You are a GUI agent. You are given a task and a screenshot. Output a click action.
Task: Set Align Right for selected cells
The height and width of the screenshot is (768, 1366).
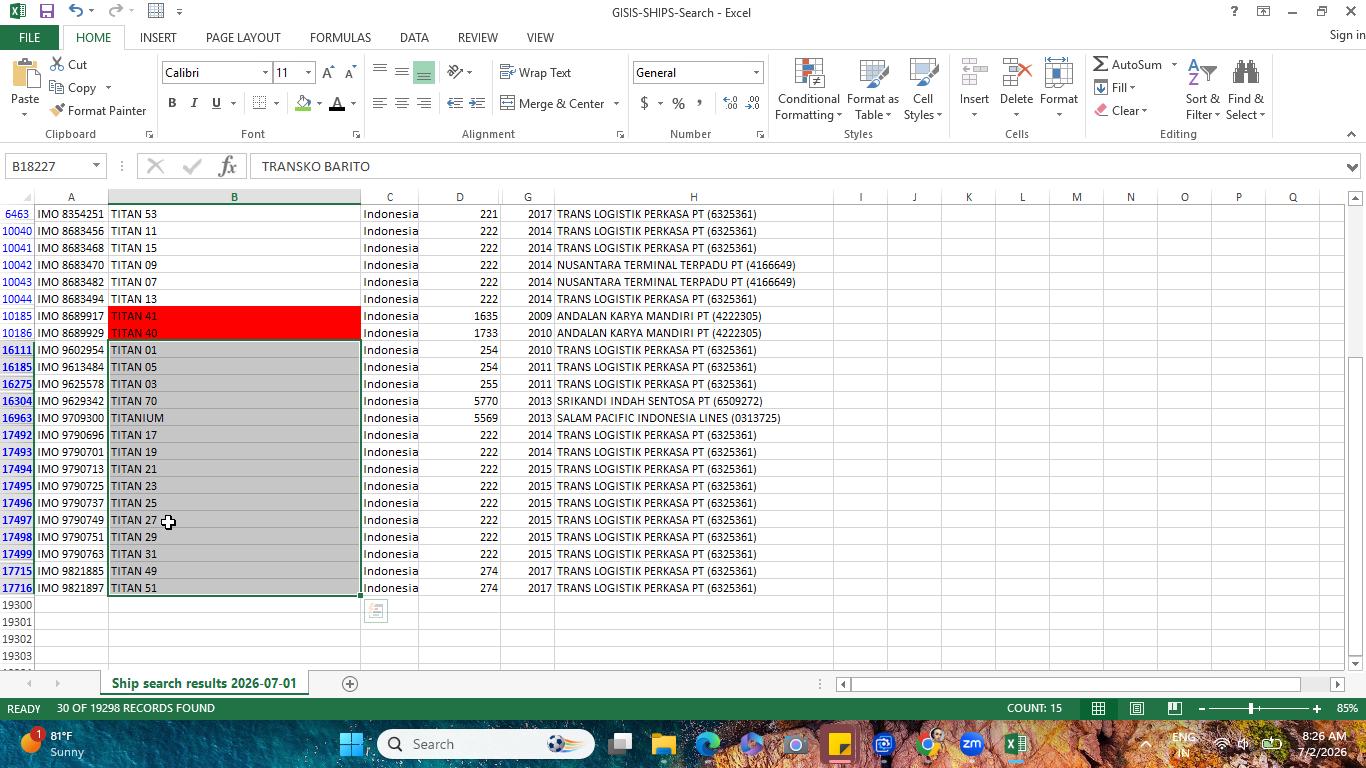tap(424, 104)
